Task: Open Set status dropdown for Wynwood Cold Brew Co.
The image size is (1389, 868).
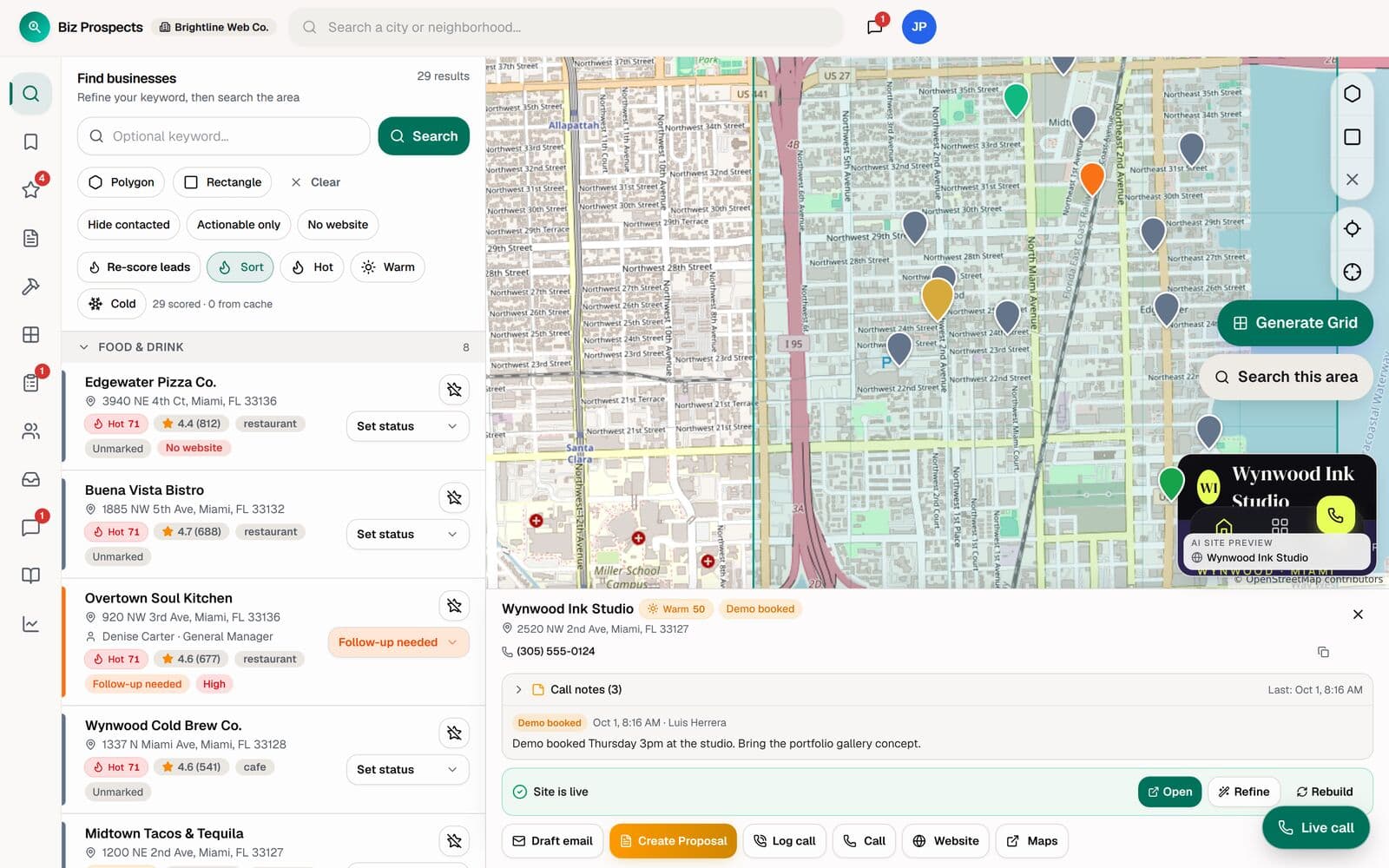Action: [407, 770]
